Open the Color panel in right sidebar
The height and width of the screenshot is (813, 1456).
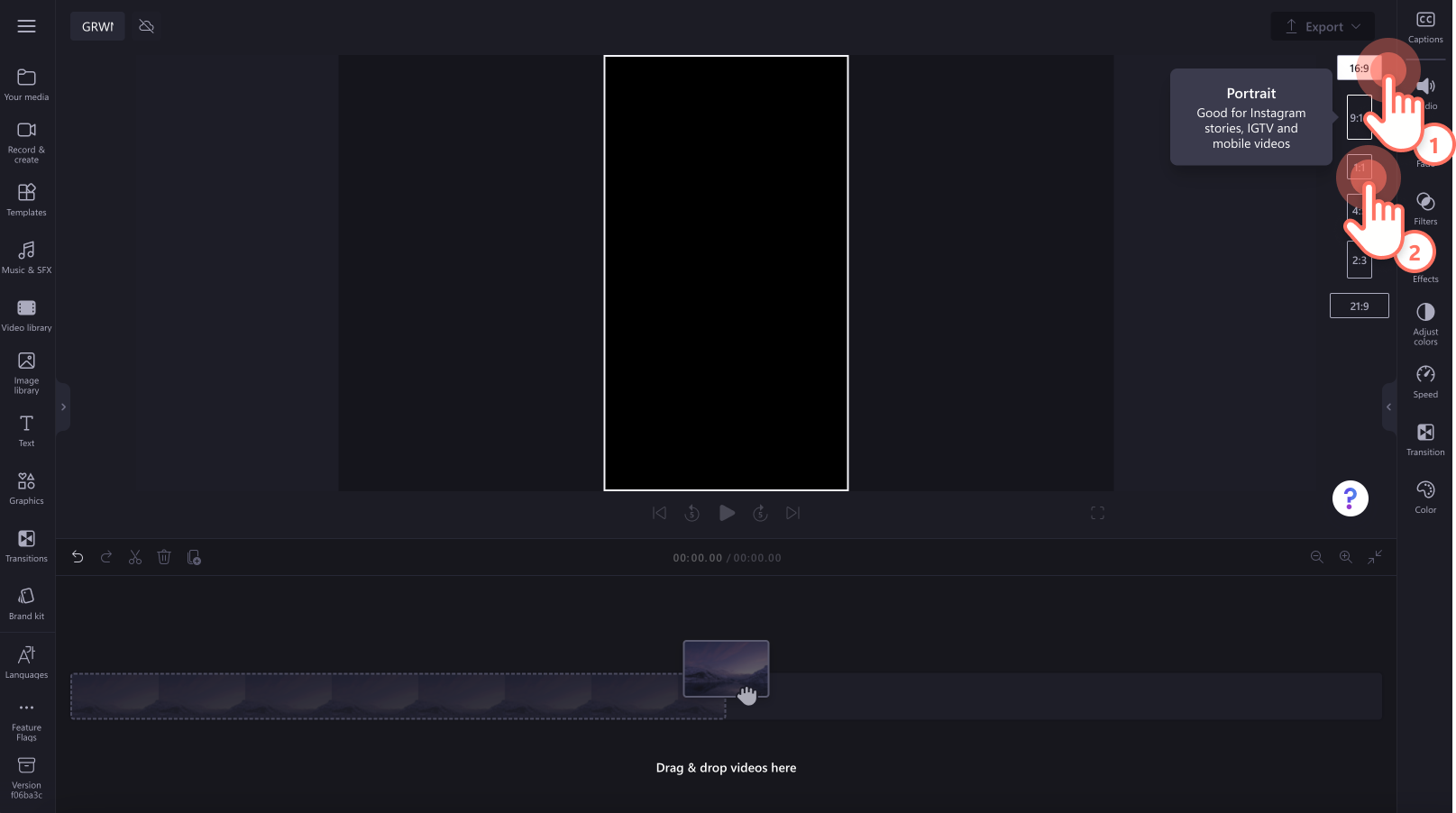tap(1425, 498)
